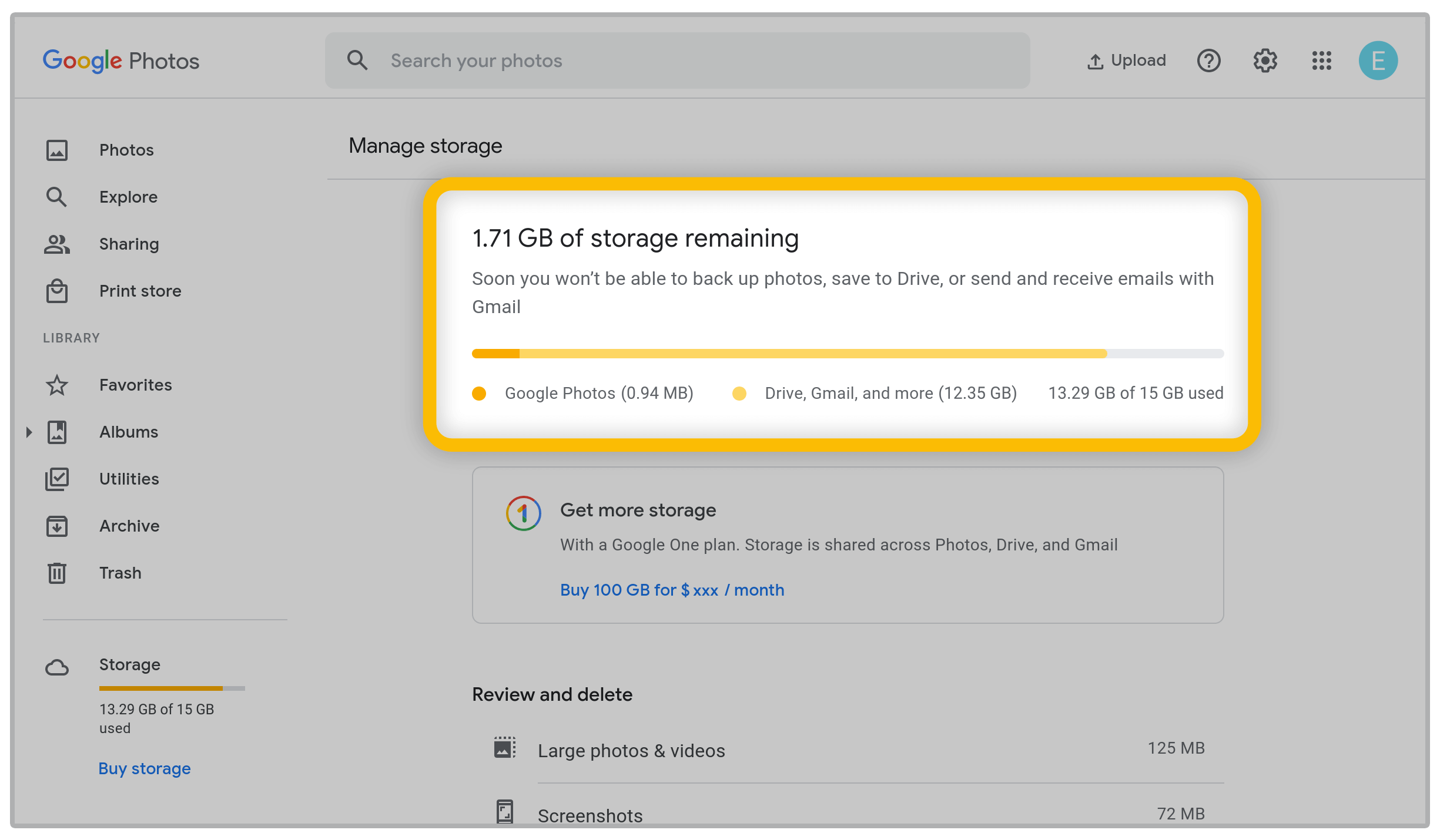Select the Photos label in the sidebar
The height and width of the screenshot is (840, 1440).
(x=126, y=150)
